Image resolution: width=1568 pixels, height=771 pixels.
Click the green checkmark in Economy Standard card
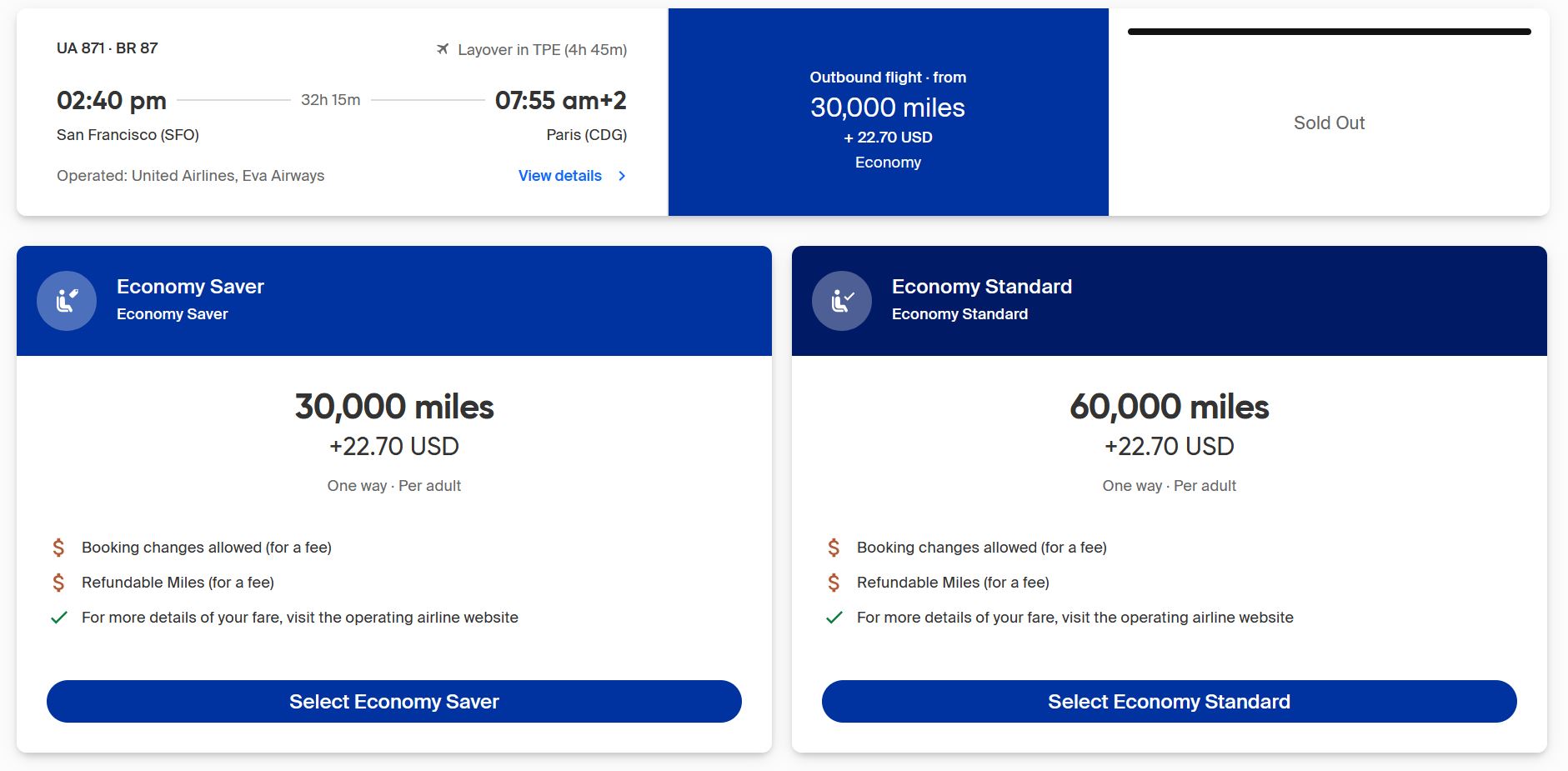coord(834,618)
